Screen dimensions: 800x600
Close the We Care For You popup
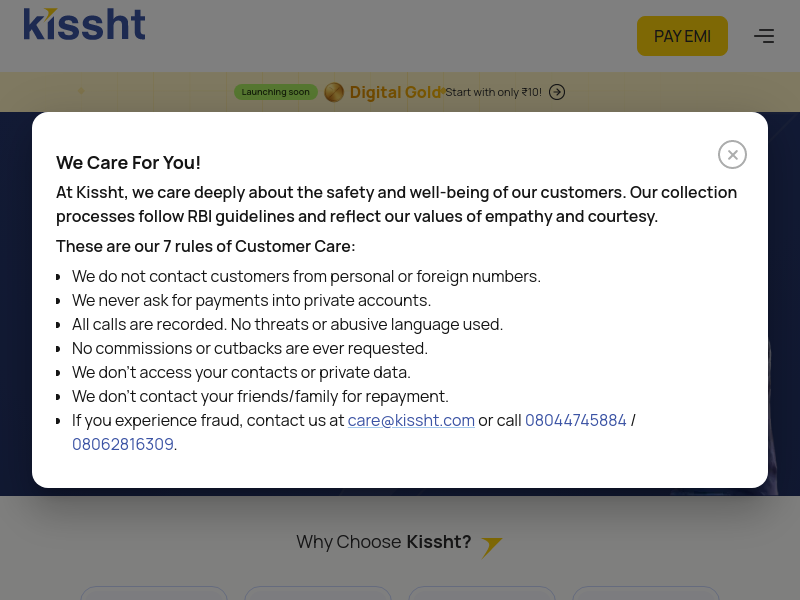click(732, 155)
